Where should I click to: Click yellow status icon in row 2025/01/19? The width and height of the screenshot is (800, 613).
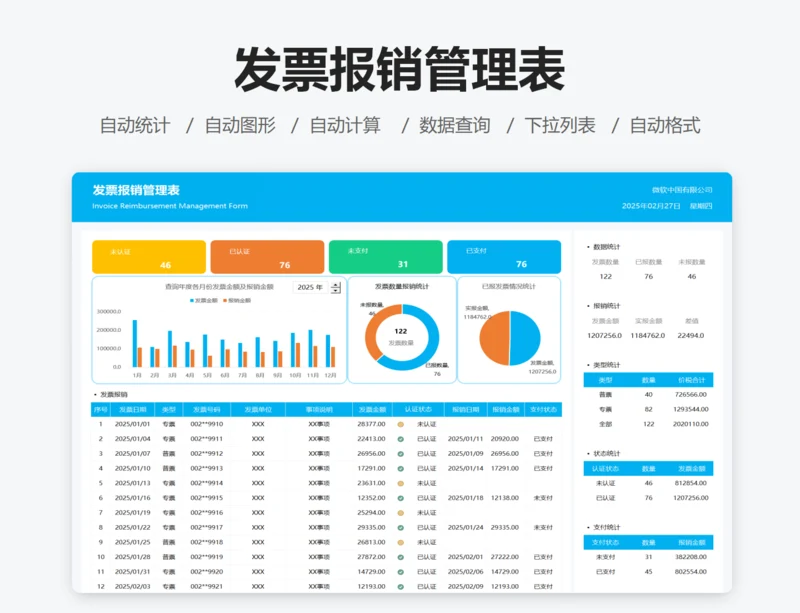coord(401,513)
